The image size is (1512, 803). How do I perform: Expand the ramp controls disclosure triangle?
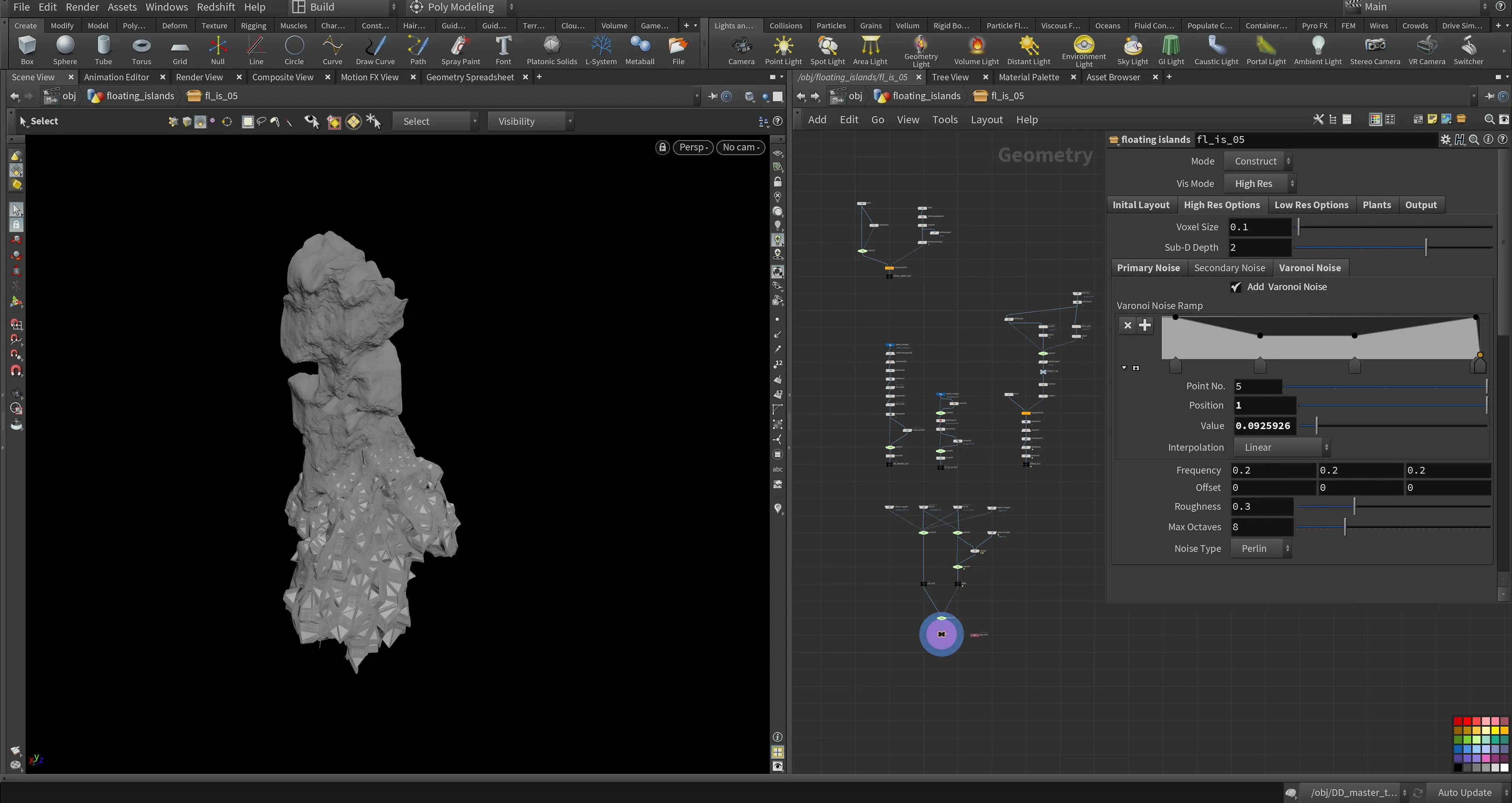pyautogui.click(x=1124, y=368)
